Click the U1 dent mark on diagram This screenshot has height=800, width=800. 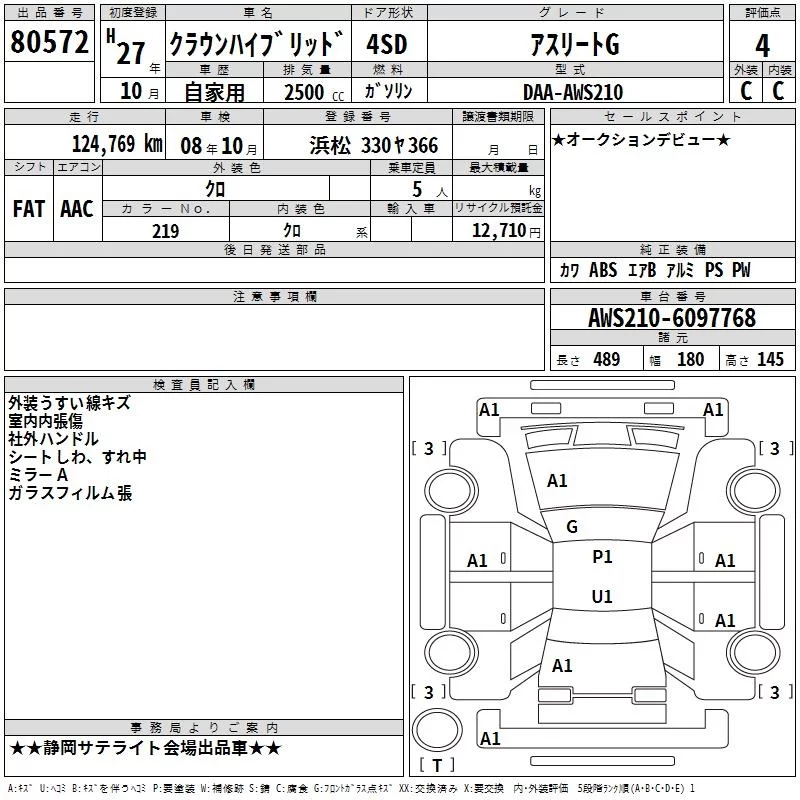click(x=602, y=597)
